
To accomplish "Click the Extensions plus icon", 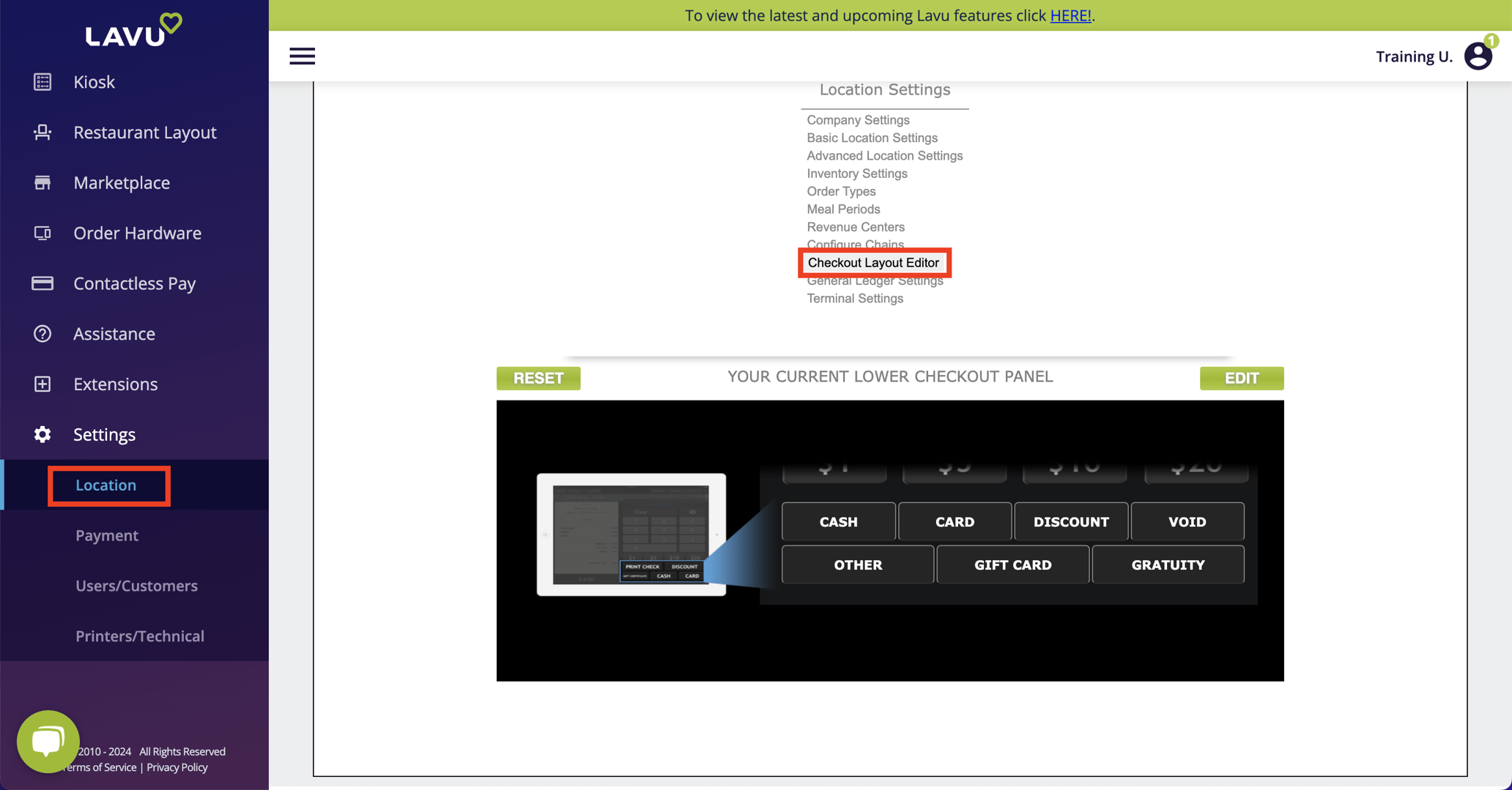I will tap(42, 384).
